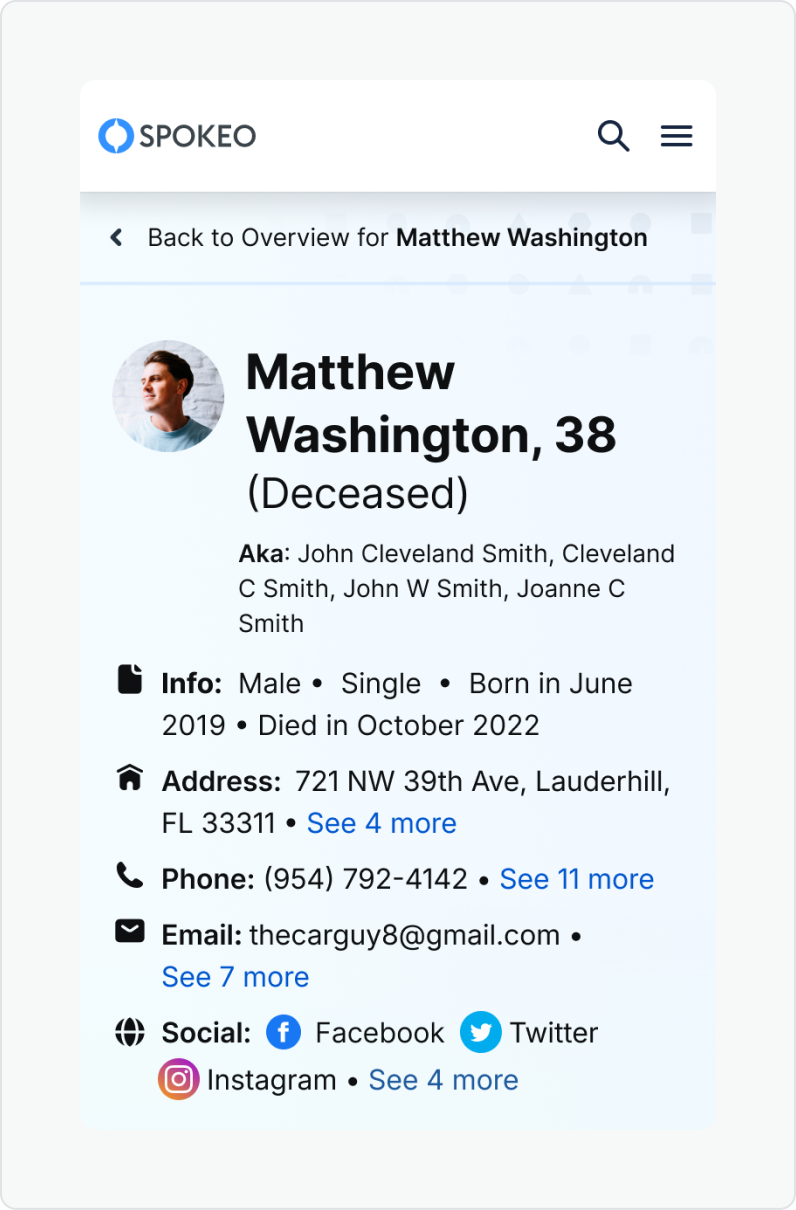
Task: Click the Email envelope icon
Action: point(130,932)
